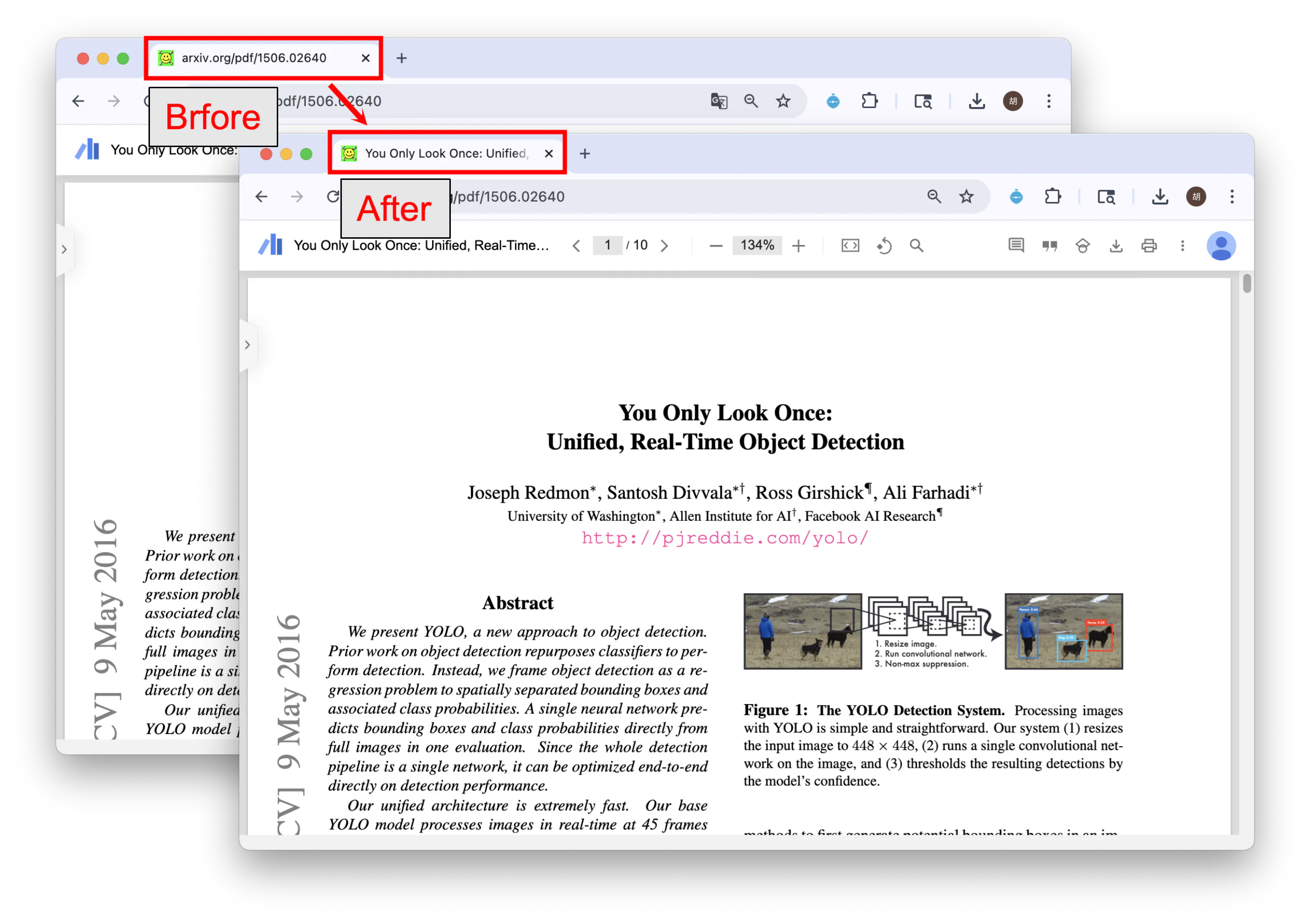The image size is (1310, 924).
Task: Bookmark the page with the star in the back window
Action: coord(783,102)
